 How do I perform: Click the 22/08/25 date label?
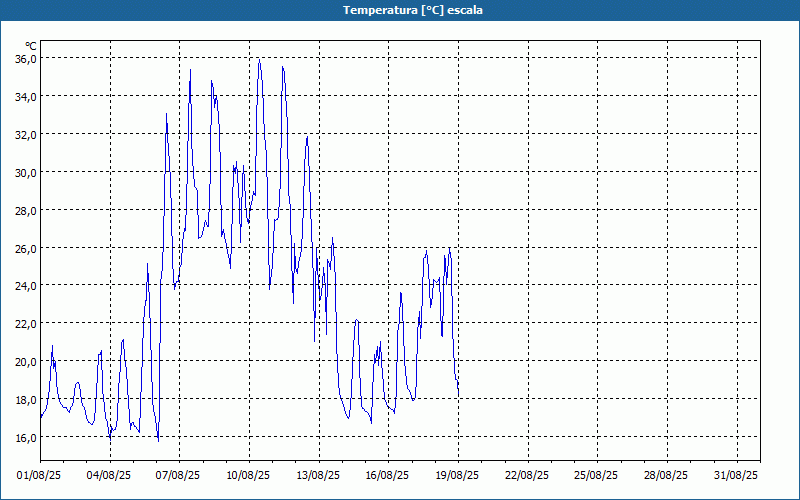click(x=527, y=476)
